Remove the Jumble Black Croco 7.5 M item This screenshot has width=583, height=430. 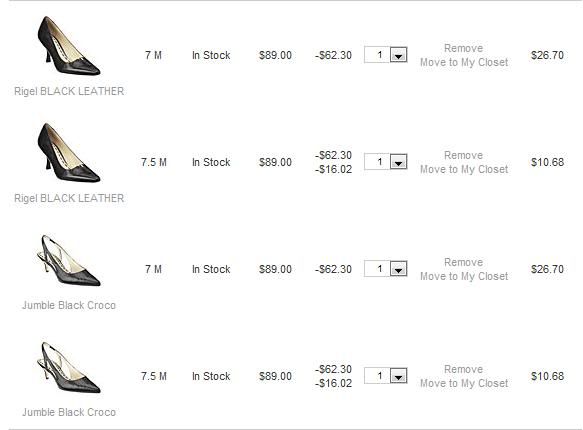coord(464,369)
